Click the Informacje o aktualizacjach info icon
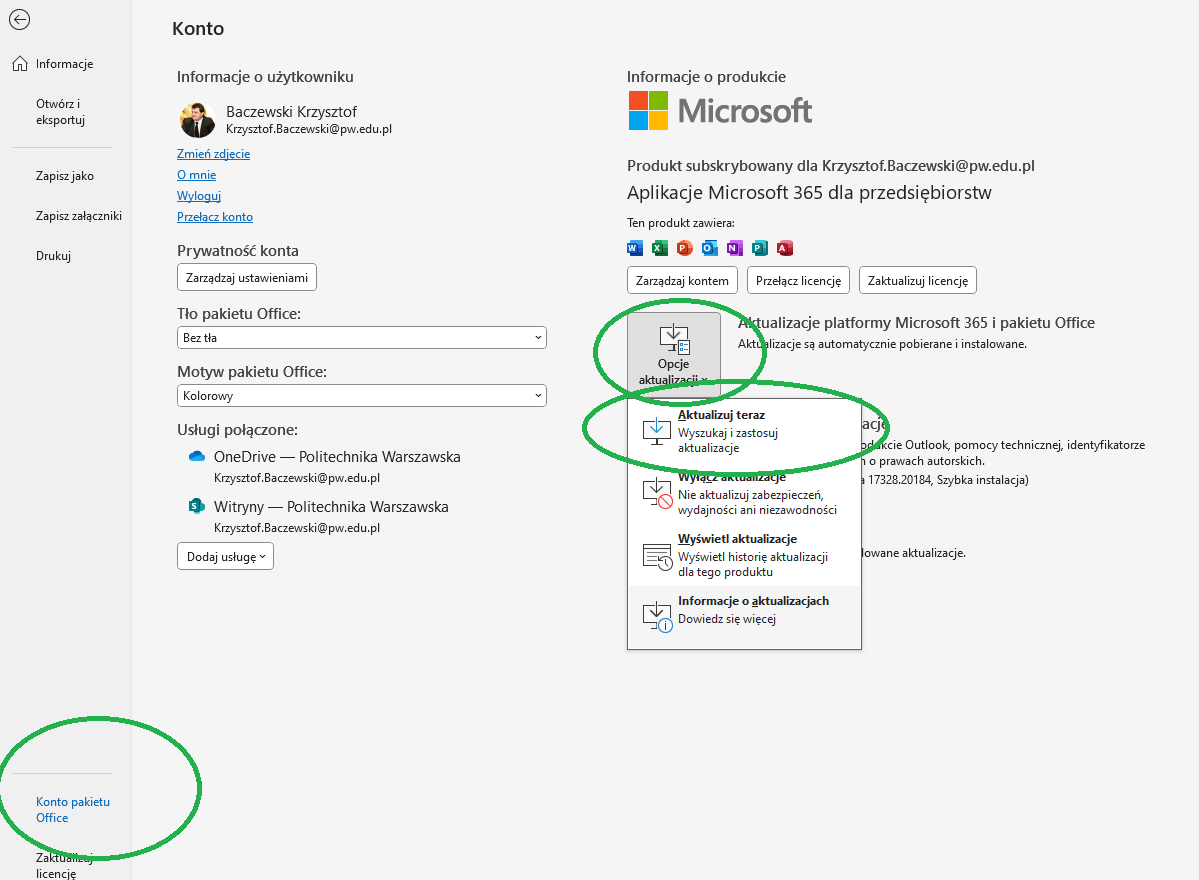The width and height of the screenshot is (1199, 880). point(657,616)
